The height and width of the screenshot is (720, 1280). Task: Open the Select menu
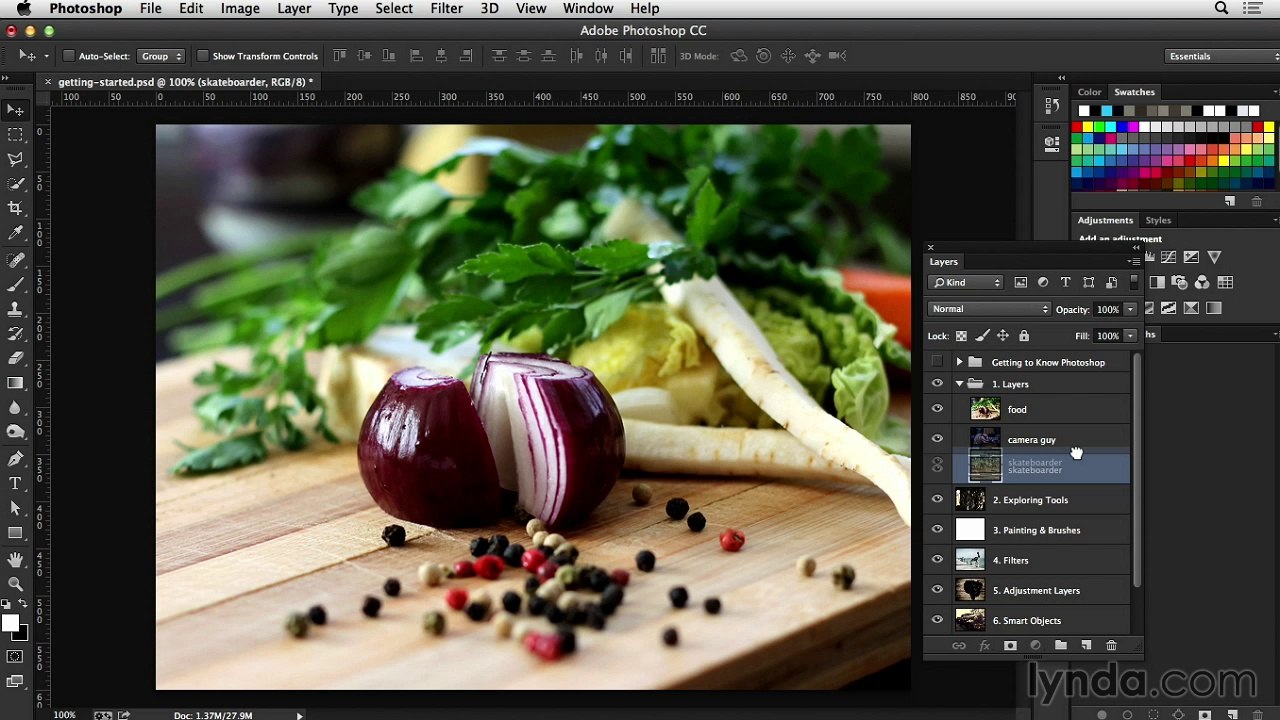tap(394, 8)
